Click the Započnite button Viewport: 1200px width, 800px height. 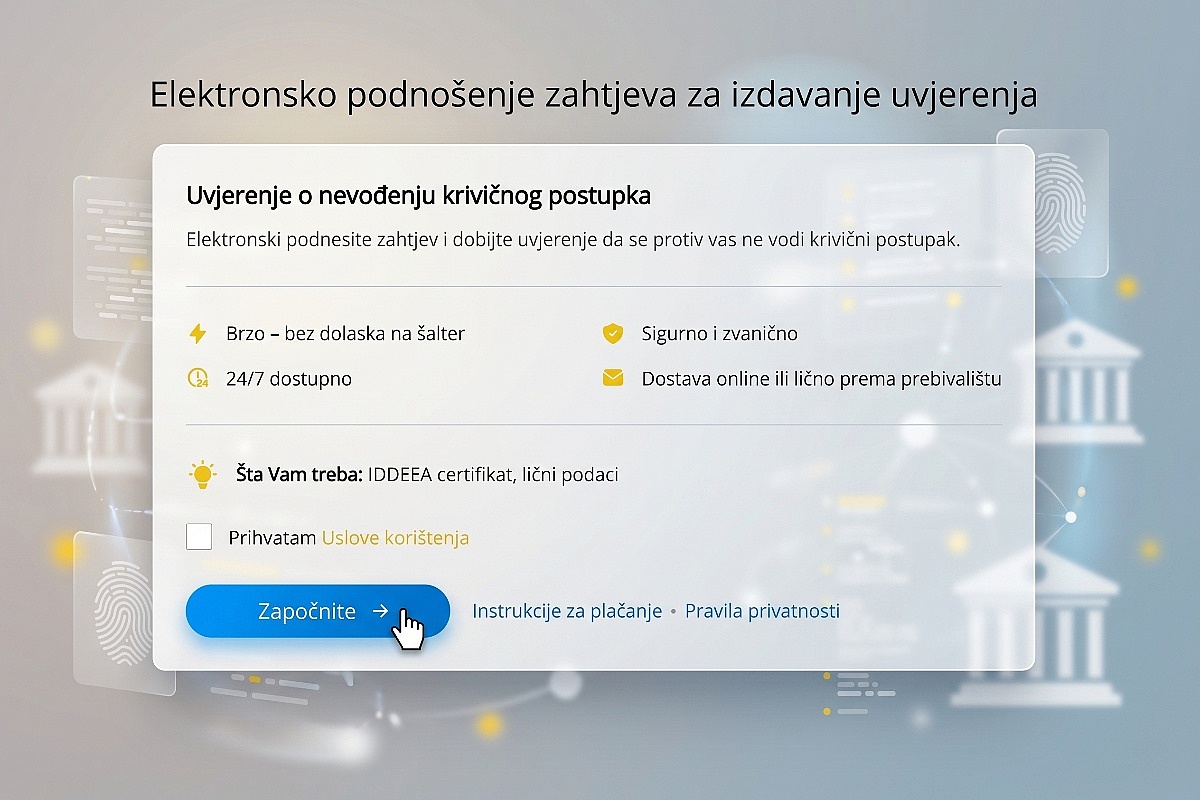coord(318,611)
